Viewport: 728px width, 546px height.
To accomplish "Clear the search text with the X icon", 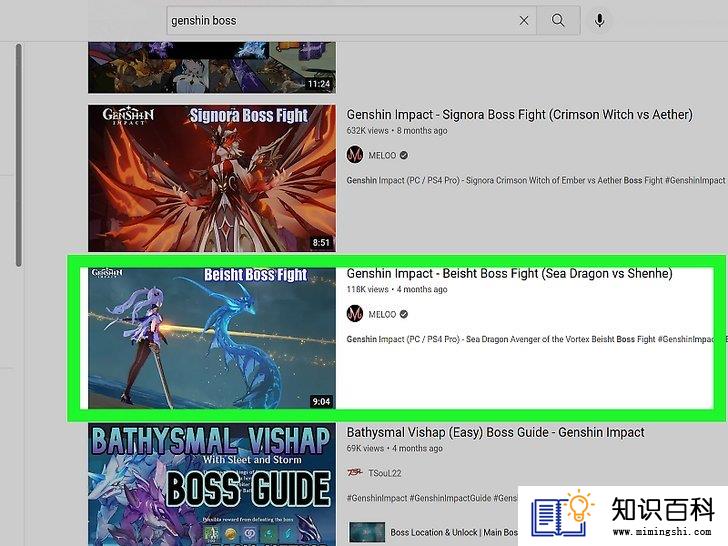I will [x=524, y=20].
